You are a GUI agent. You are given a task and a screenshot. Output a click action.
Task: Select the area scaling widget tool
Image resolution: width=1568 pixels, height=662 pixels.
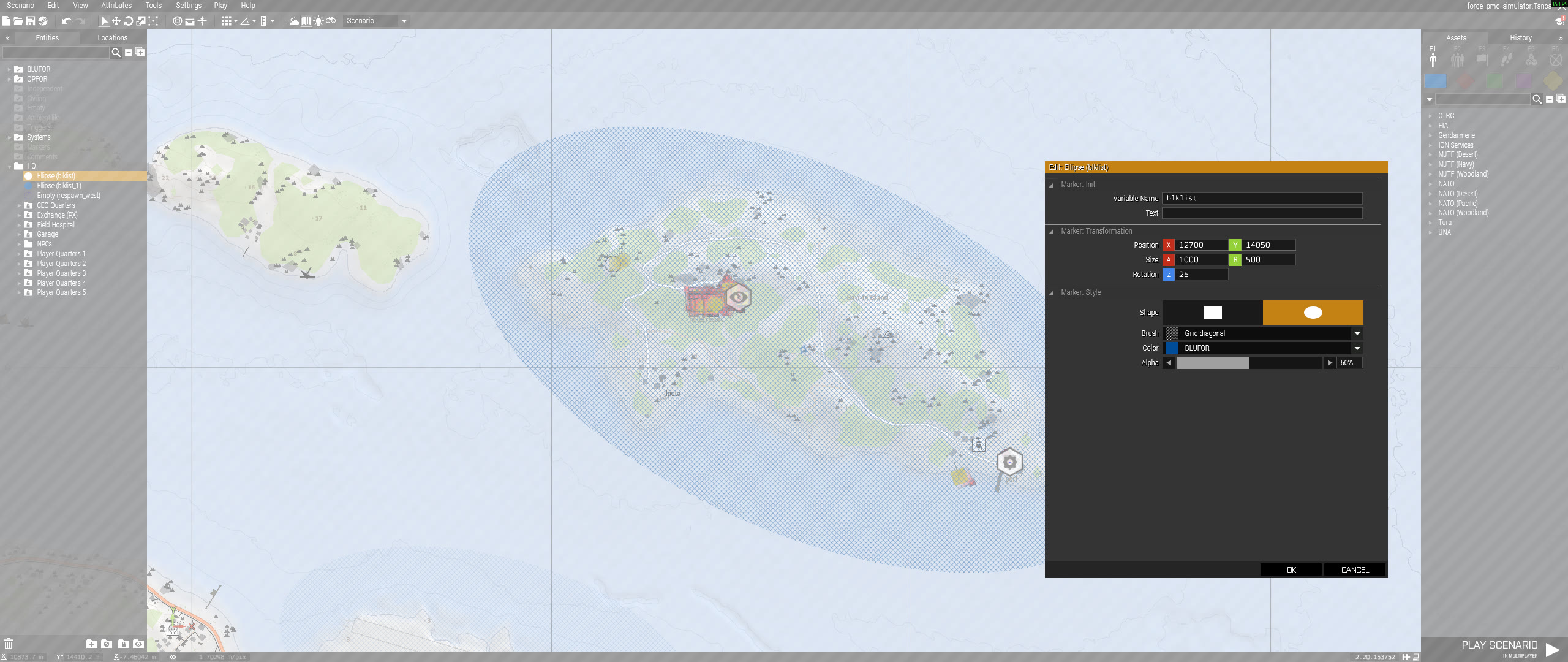[x=153, y=21]
